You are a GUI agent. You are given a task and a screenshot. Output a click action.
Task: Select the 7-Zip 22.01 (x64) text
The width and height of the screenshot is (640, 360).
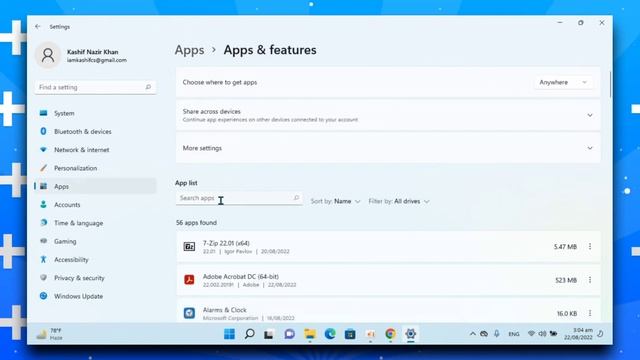click(x=226, y=243)
